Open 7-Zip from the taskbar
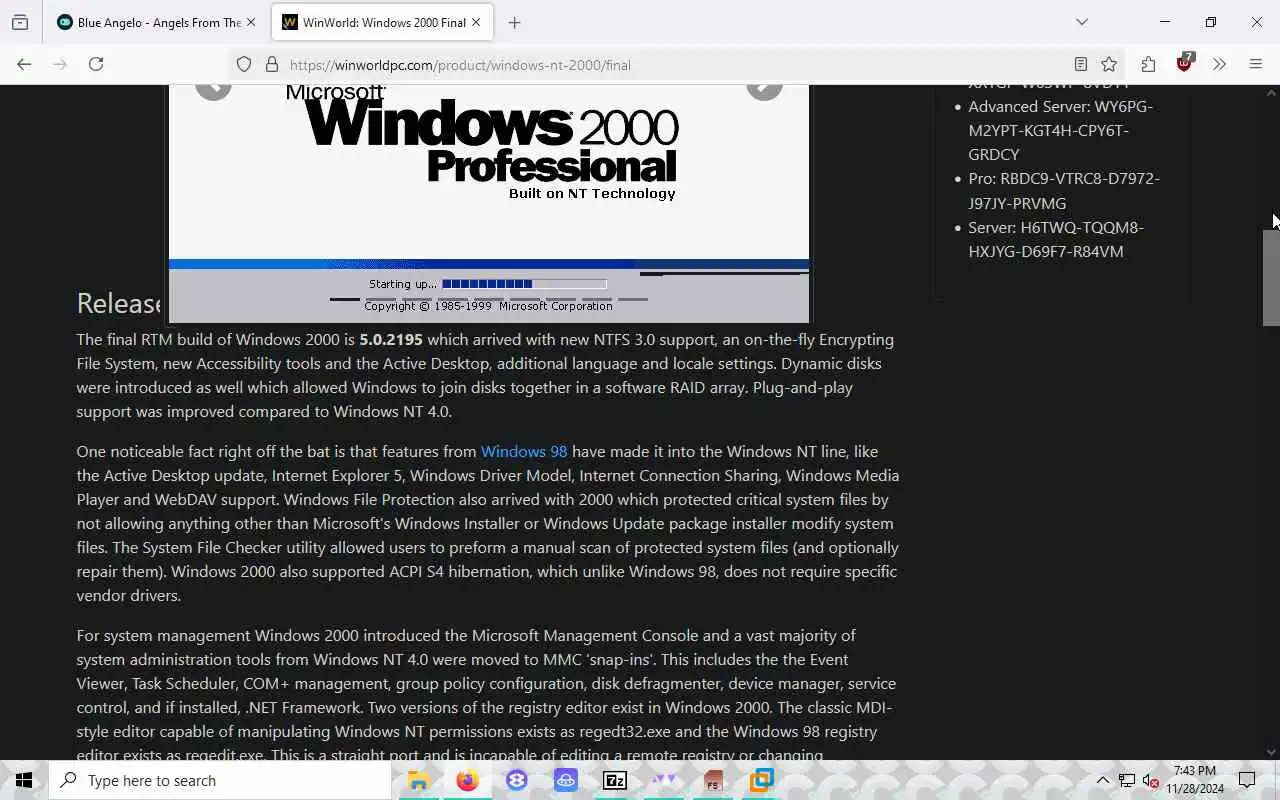Viewport: 1280px width, 800px height. coord(615,780)
